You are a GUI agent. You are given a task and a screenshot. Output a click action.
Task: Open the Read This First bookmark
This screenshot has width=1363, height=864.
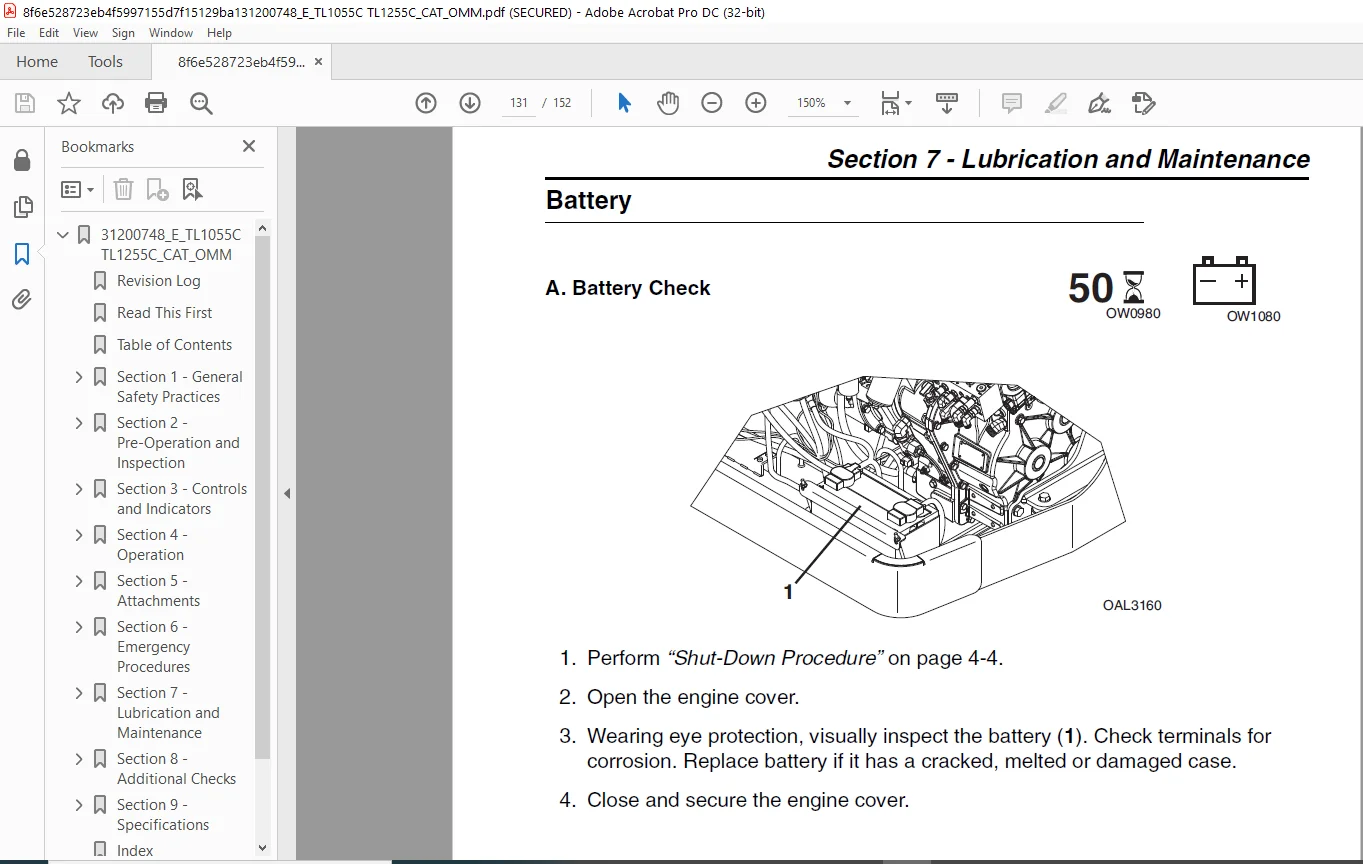click(164, 313)
